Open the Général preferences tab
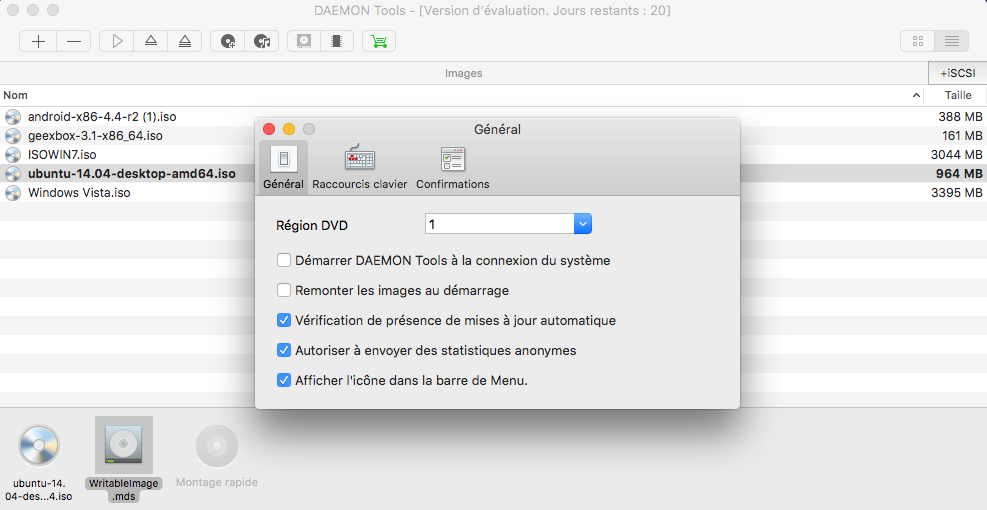Viewport: 987px width, 510px height. [x=283, y=167]
